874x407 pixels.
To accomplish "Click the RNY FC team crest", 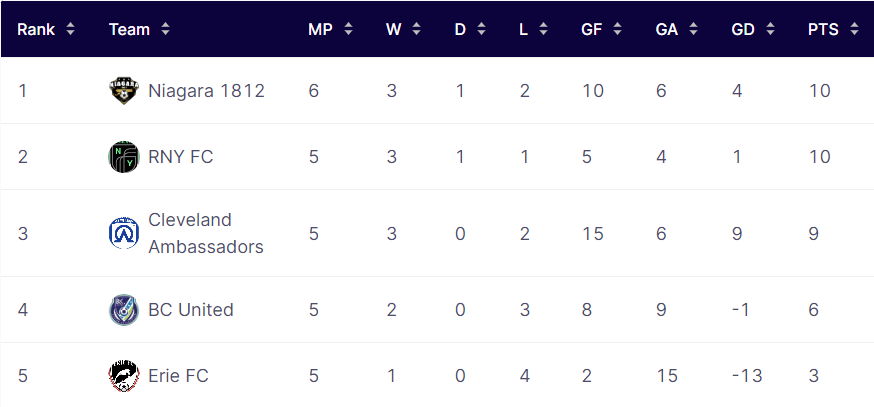I will [x=124, y=157].
